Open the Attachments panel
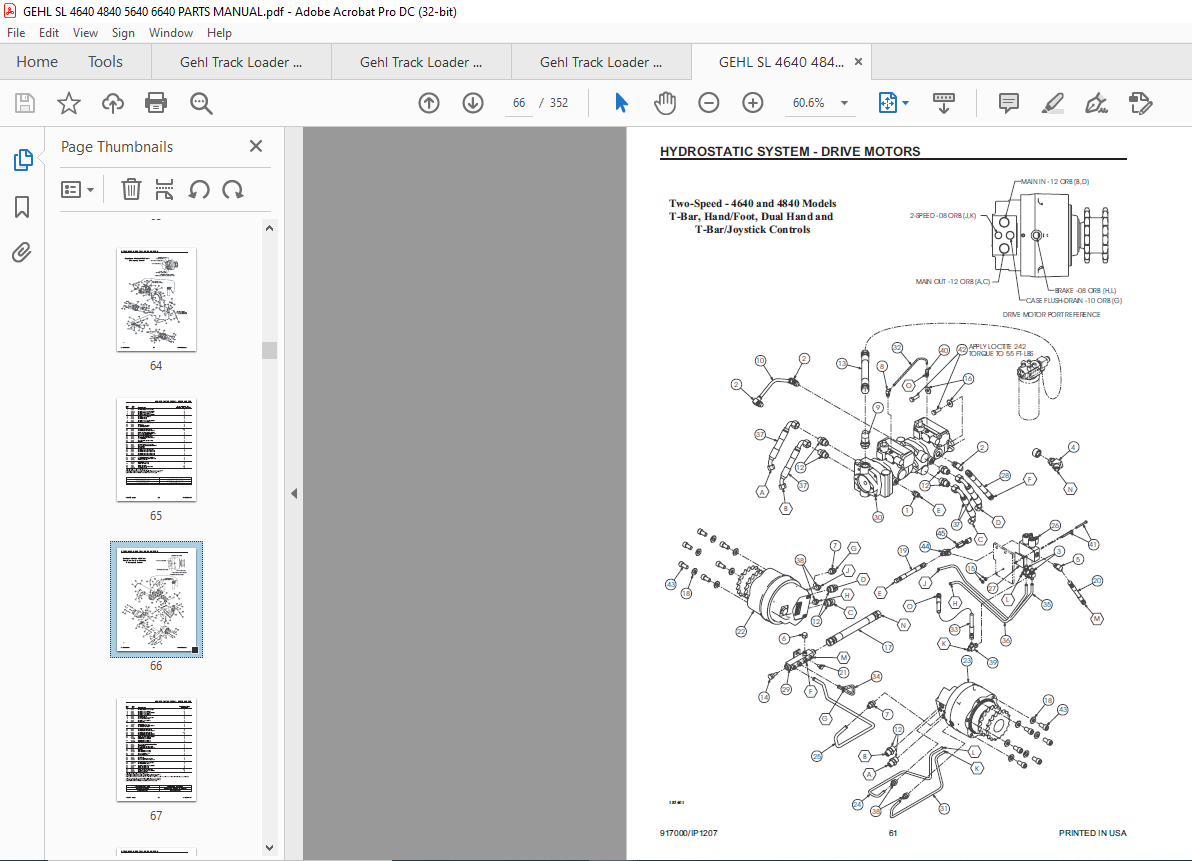Screen dimensions: 1192x861 (21, 252)
